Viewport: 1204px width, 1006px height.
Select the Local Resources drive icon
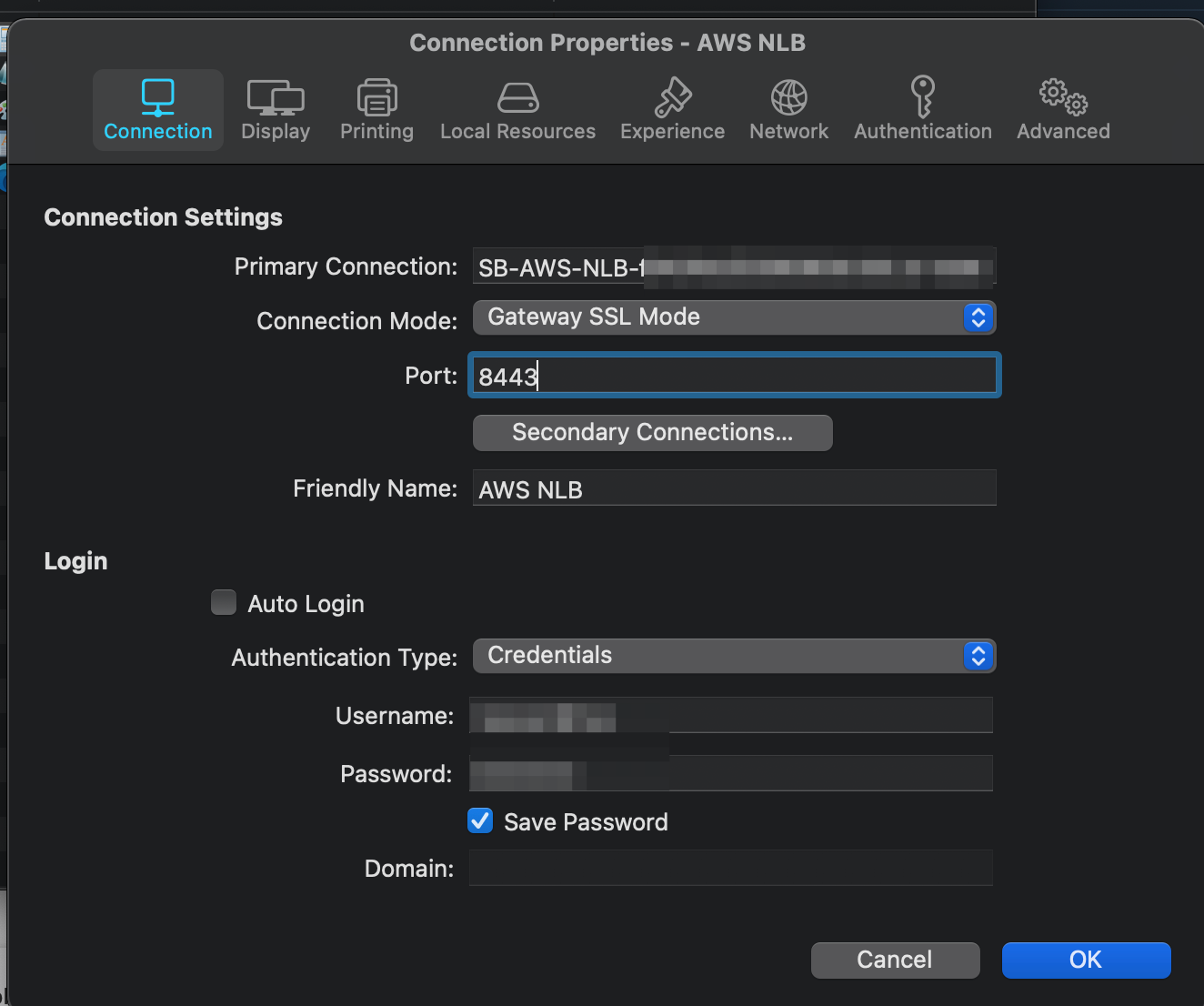517,98
